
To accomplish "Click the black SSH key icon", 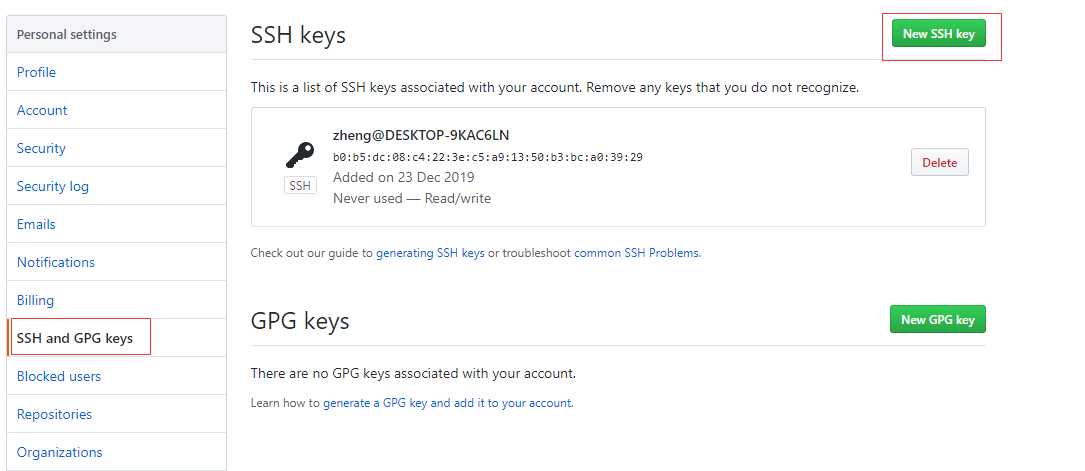I will (300, 156).
